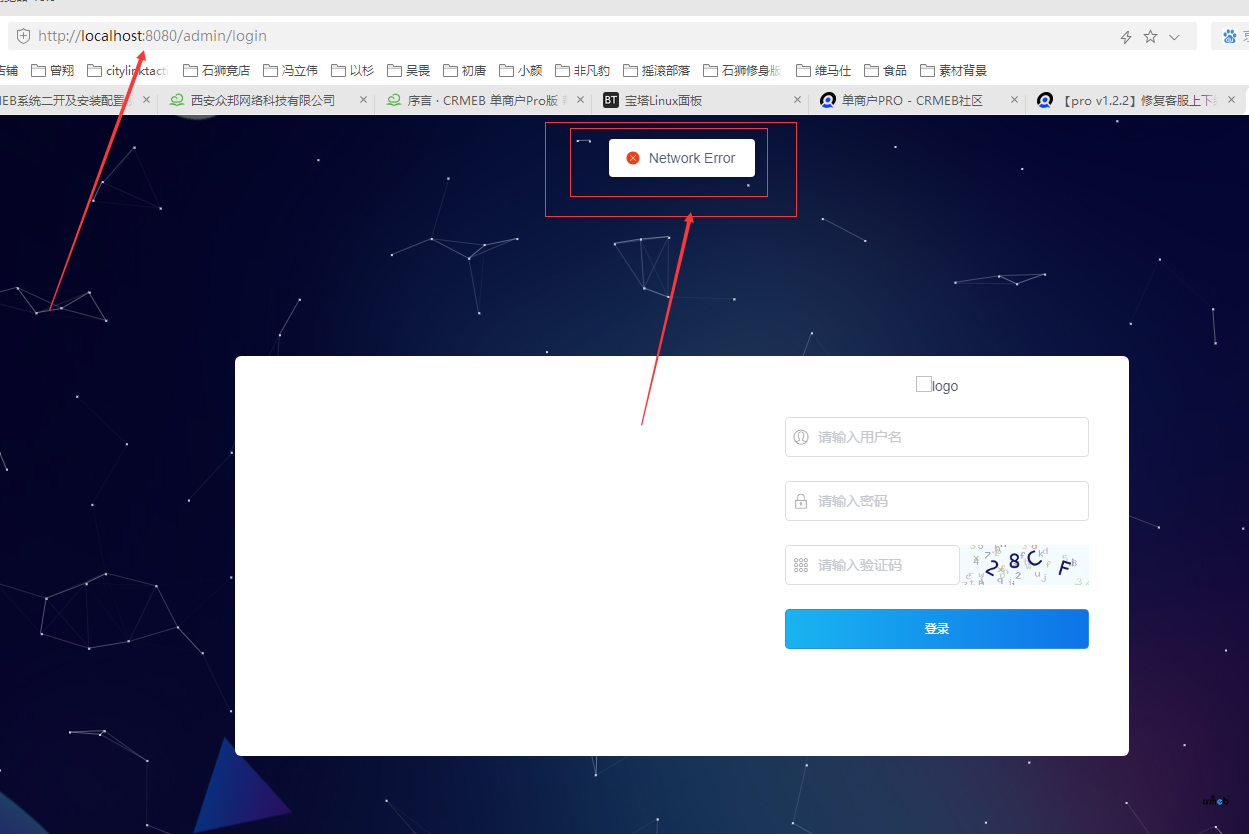Close the 西安众邦网络科技有限公司 tab
This screenshot has height=834, width=1249.
pyautogui.click(x=363, y=100)
